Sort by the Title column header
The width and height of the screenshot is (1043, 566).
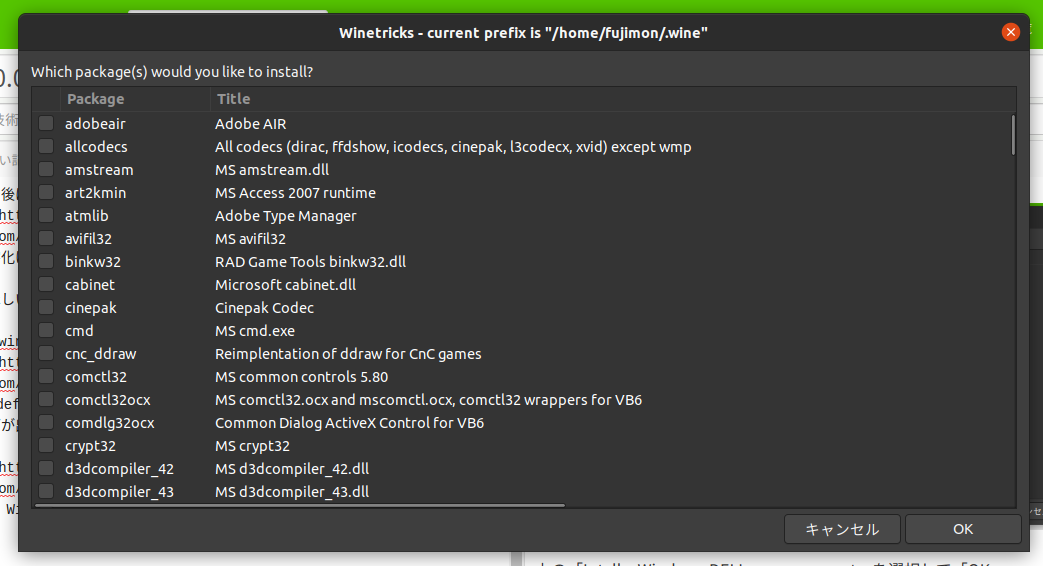coord(613,99)
